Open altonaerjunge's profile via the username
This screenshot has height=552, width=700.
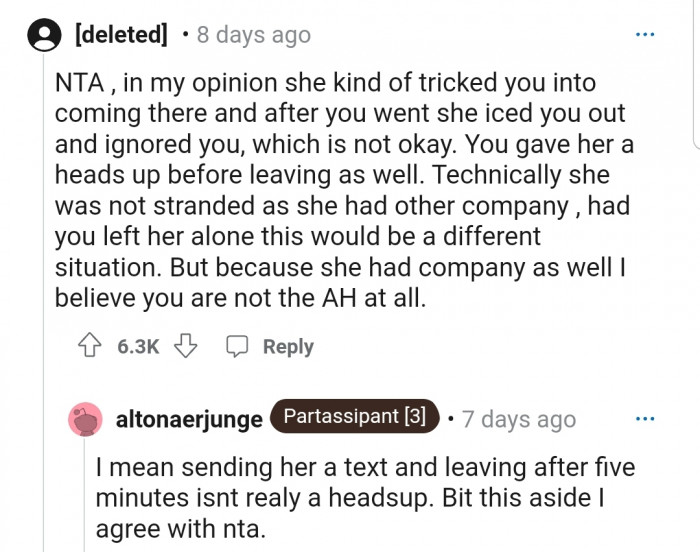click(189, 420)
